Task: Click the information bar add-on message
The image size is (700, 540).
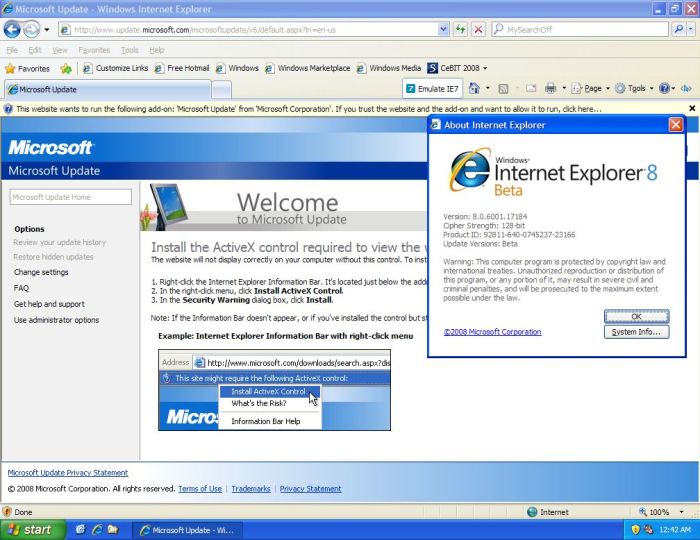Action: [x=308, y=109]
